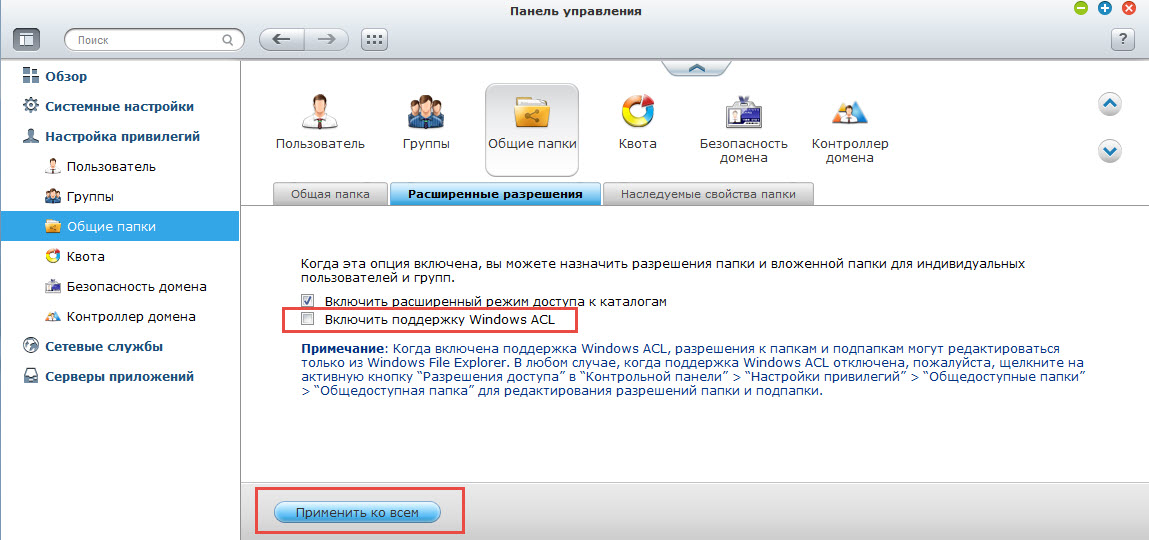Open the Безопасность домена icon in top row
Screen dimensions: 1149x540
tap(743, 129)
